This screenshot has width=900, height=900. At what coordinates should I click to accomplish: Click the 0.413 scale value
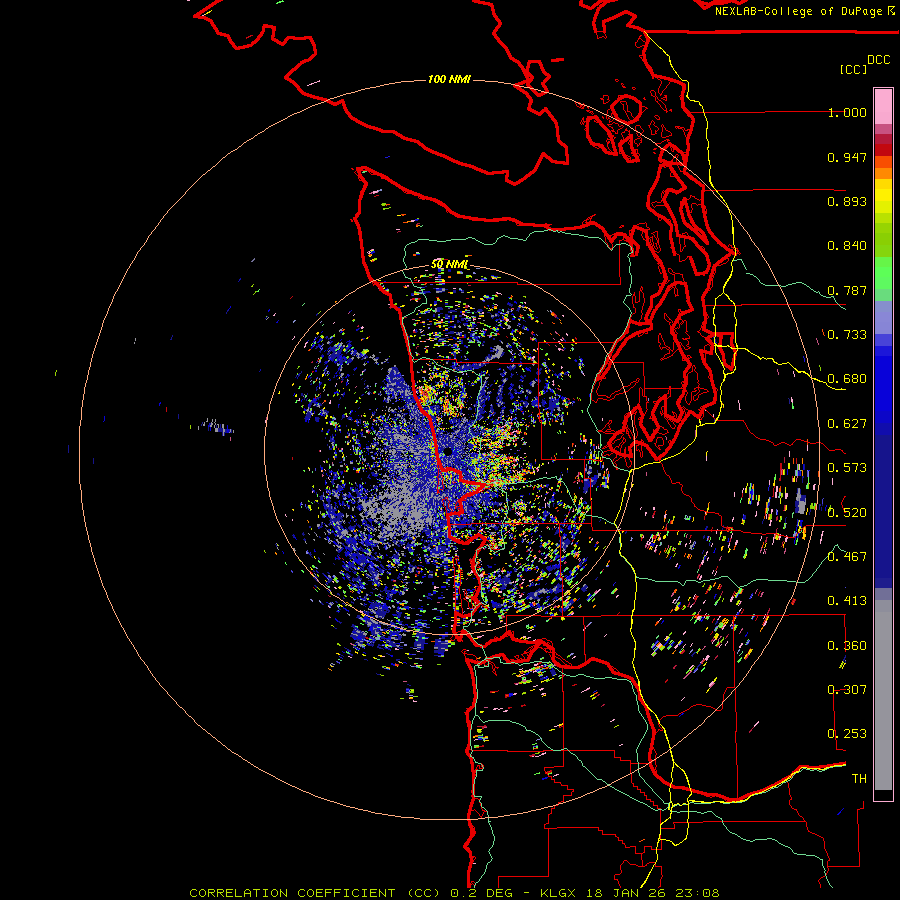click(847, 601)
